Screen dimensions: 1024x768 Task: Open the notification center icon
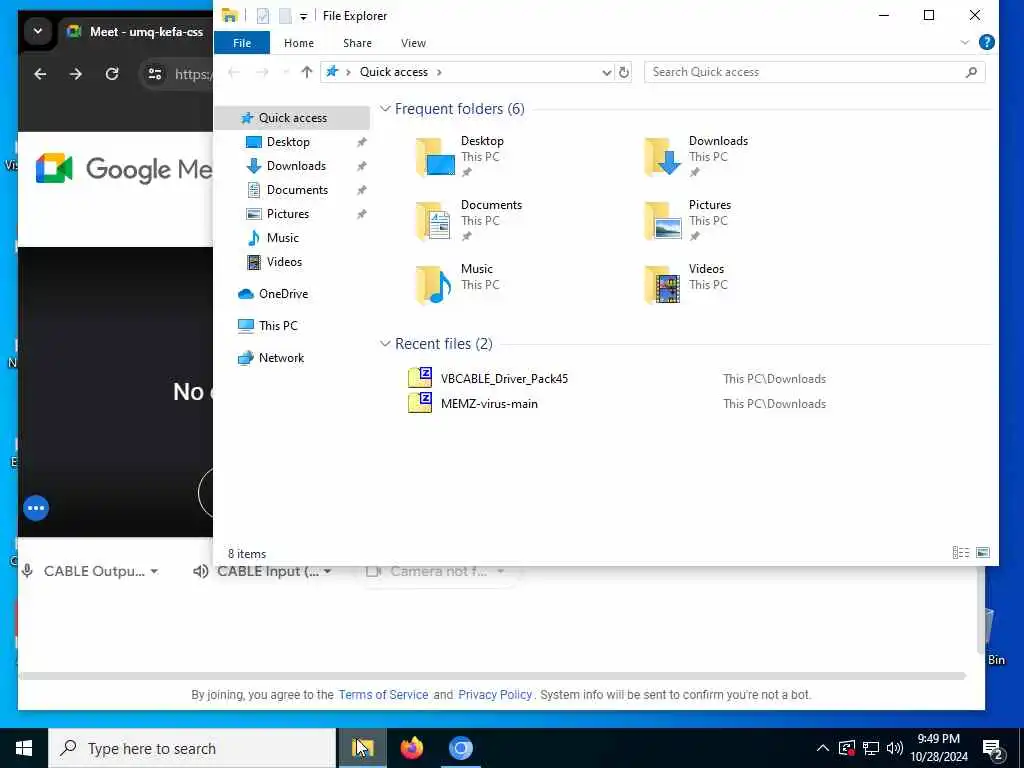pyautogui.click(x=993, y=749)
